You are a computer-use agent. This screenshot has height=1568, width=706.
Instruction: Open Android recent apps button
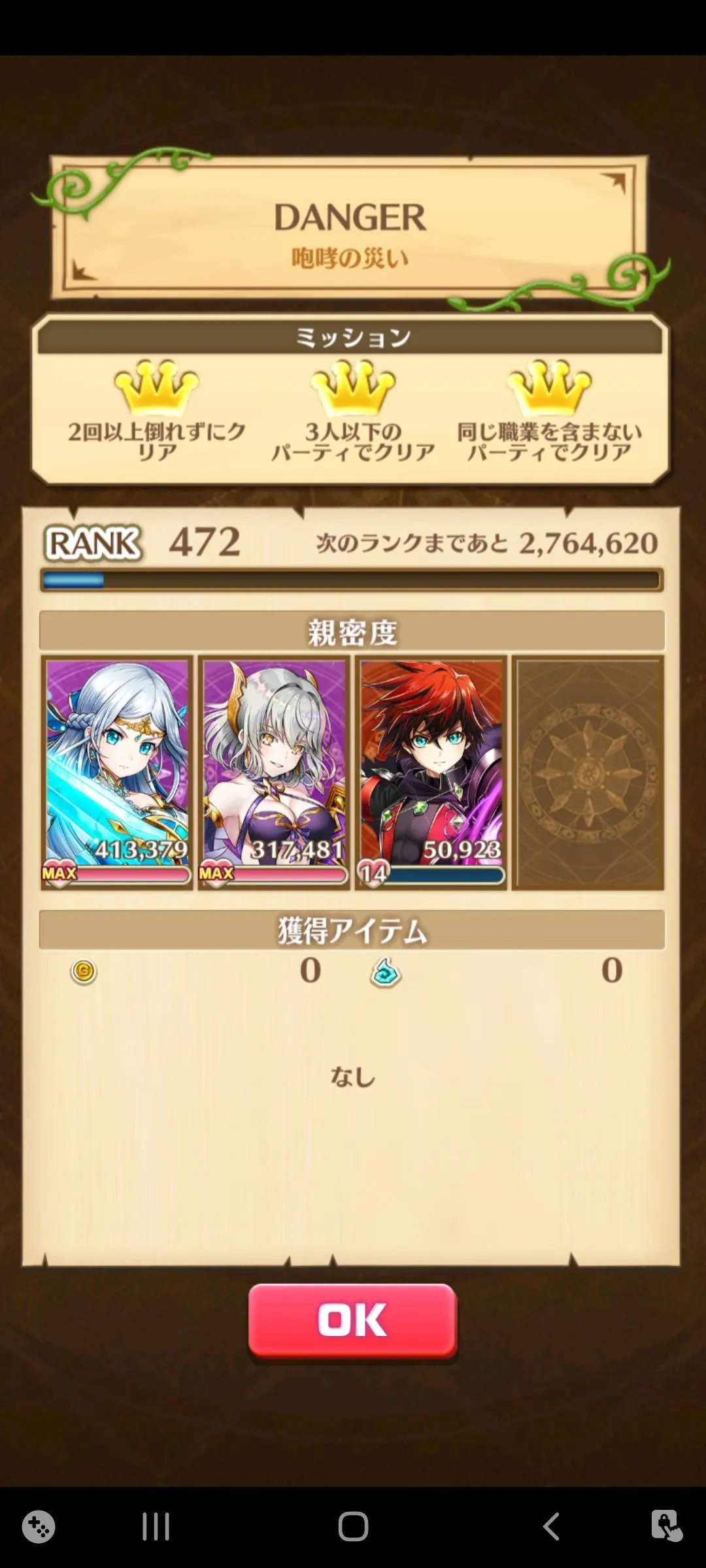pos(156,1527)
